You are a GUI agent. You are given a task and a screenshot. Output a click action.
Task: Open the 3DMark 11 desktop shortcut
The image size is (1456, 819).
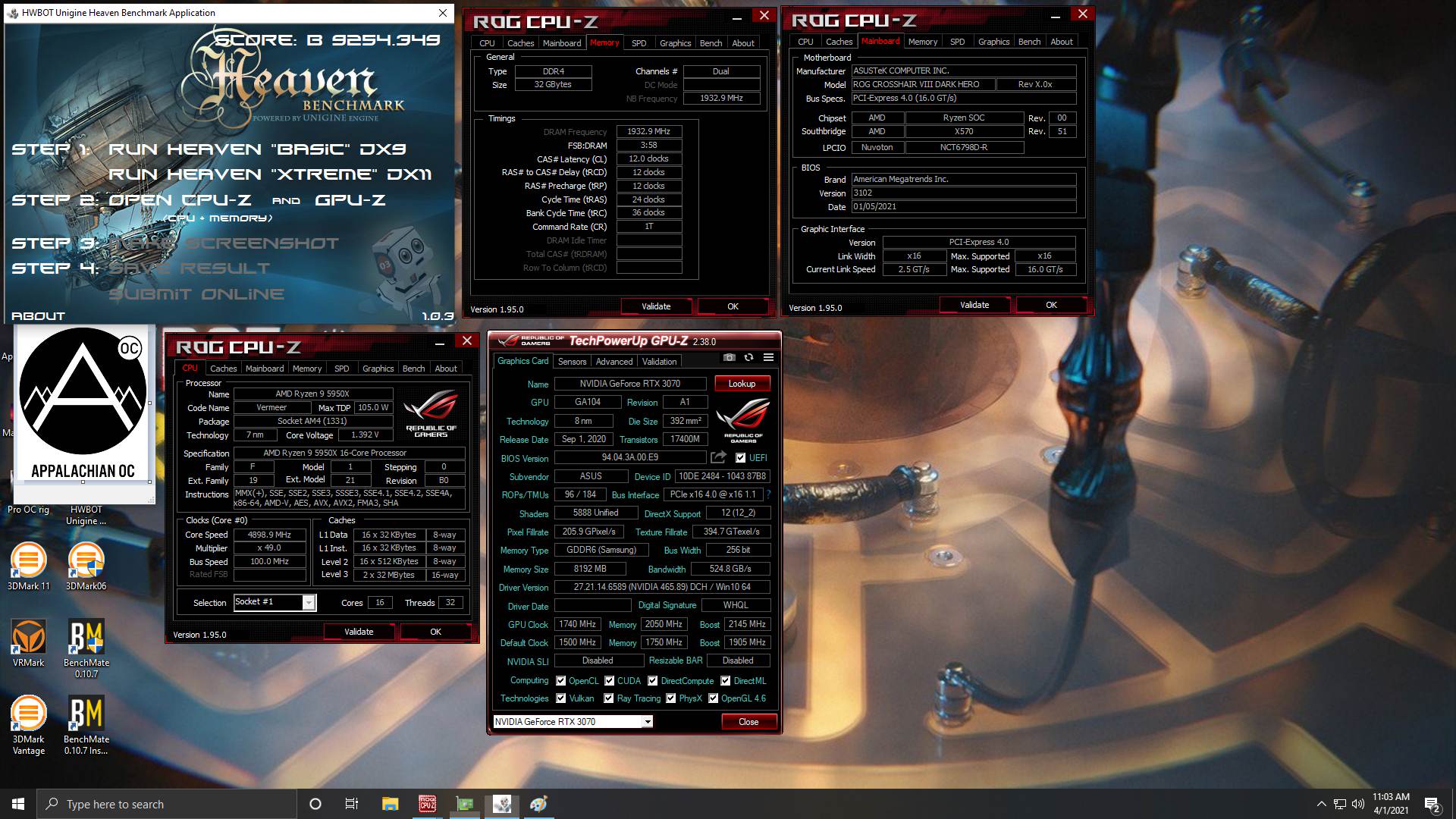click(x=28, y=566)
